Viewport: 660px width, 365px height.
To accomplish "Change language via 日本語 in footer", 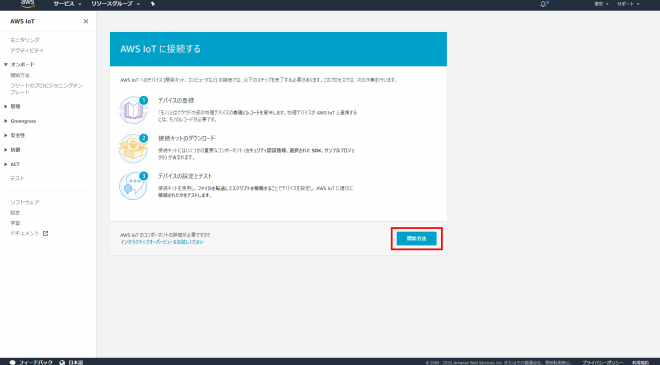I will point(76,362).
